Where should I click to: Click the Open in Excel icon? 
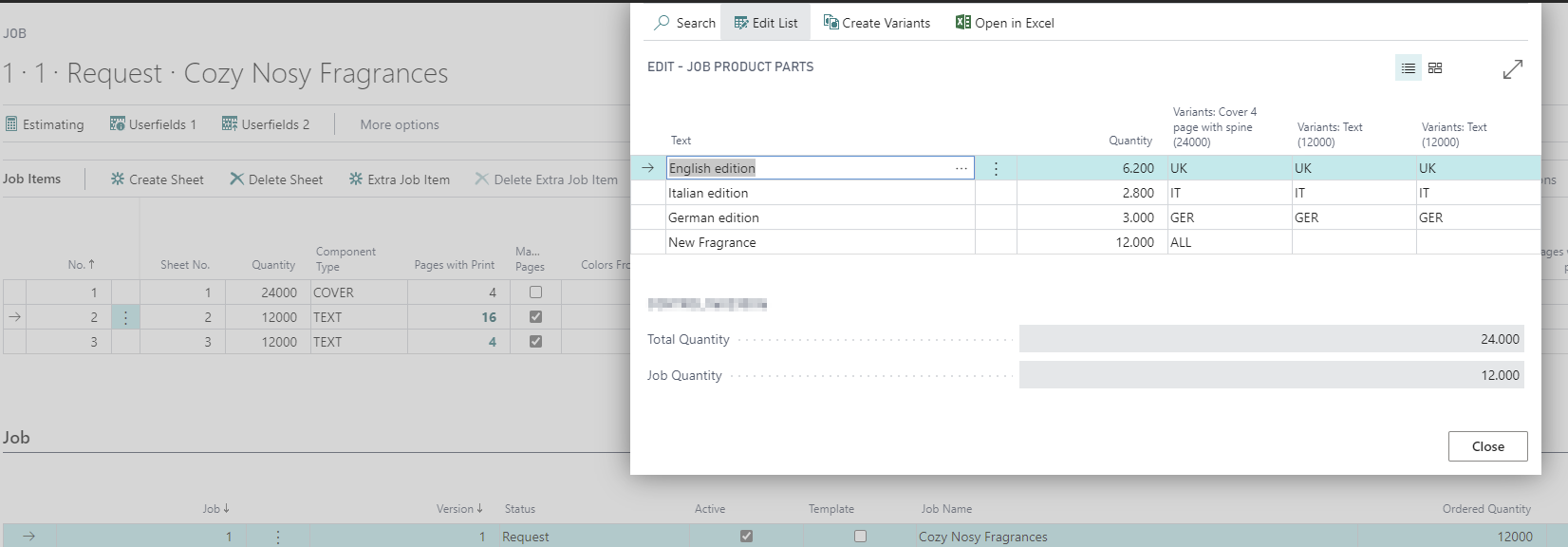(963, 22)
